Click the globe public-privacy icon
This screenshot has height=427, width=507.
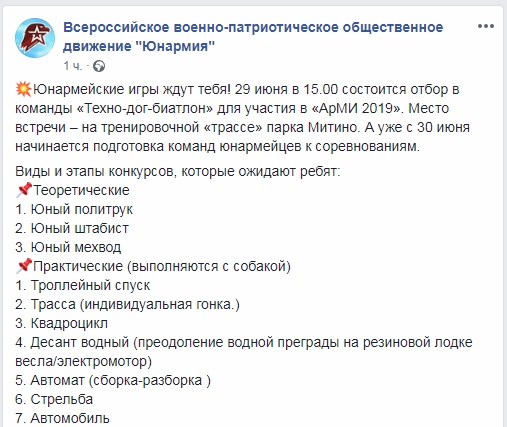99,66
